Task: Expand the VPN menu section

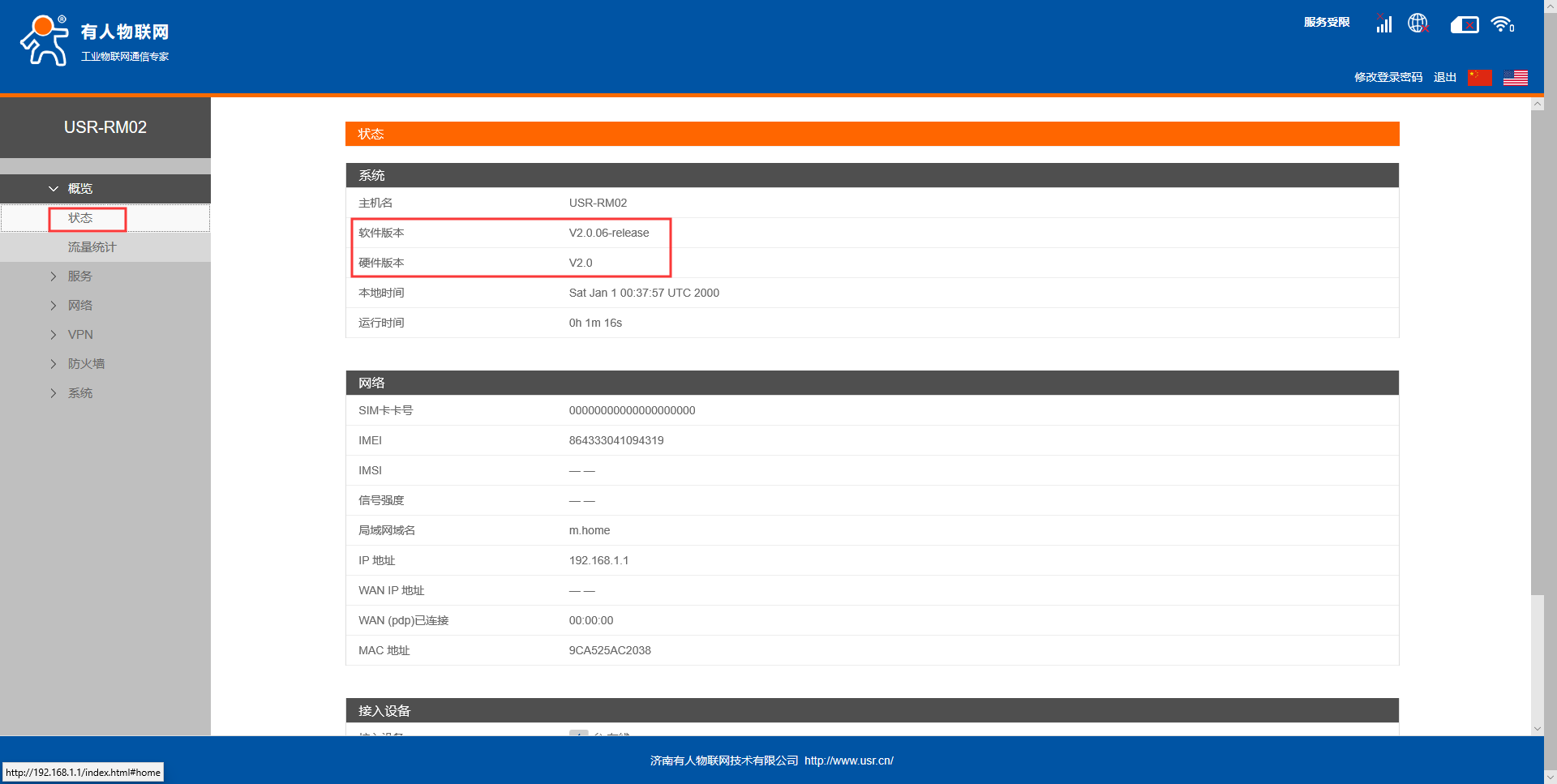Action: point(79,335)
